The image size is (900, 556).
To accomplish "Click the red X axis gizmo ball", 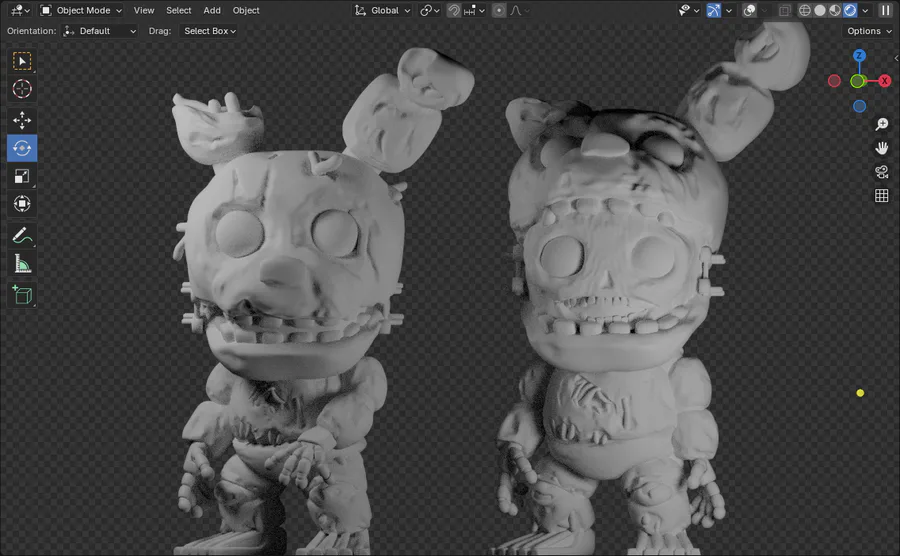I will click(885, 81).
